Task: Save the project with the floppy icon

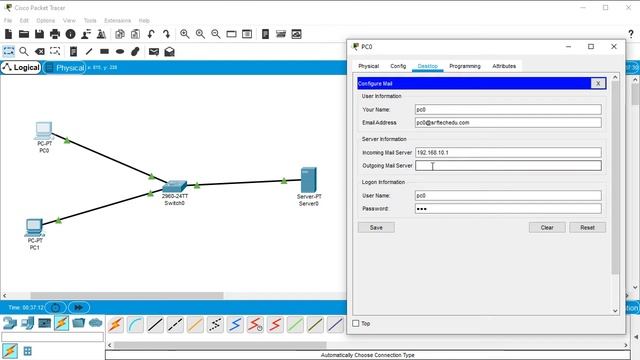Action: (39, 34)
